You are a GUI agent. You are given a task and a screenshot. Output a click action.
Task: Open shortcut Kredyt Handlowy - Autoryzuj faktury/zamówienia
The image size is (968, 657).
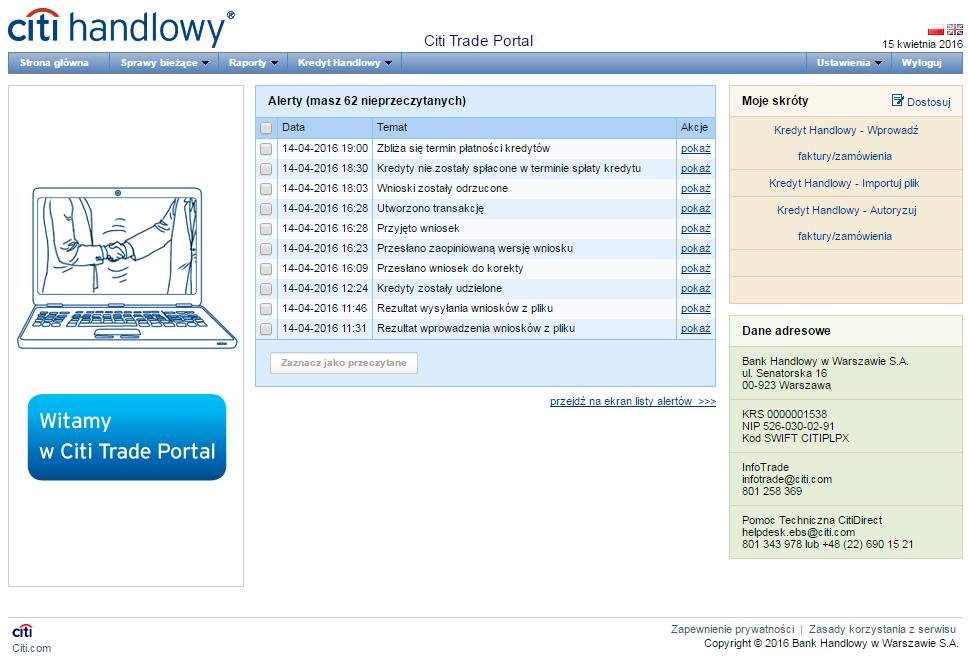pos(846,223)
